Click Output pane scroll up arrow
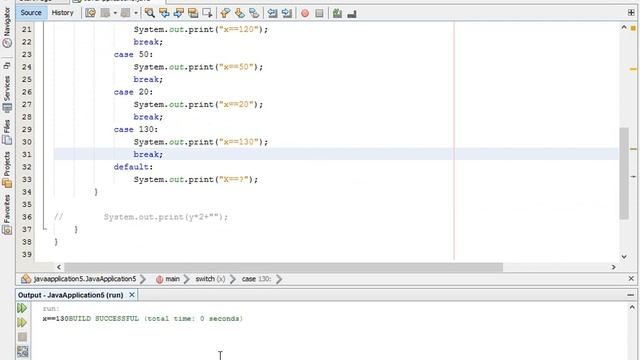This screenshot has width=640, height=360. click(632, 307)
